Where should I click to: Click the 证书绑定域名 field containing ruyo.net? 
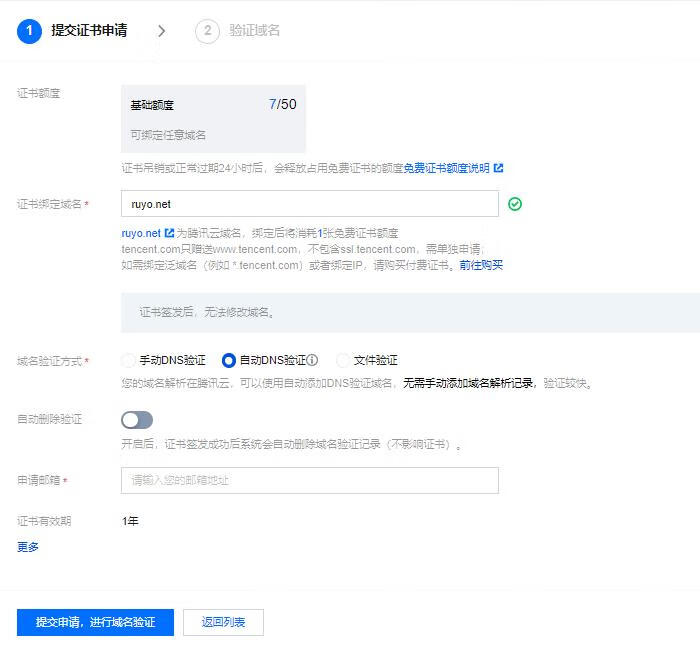click(x=309, y=204)
